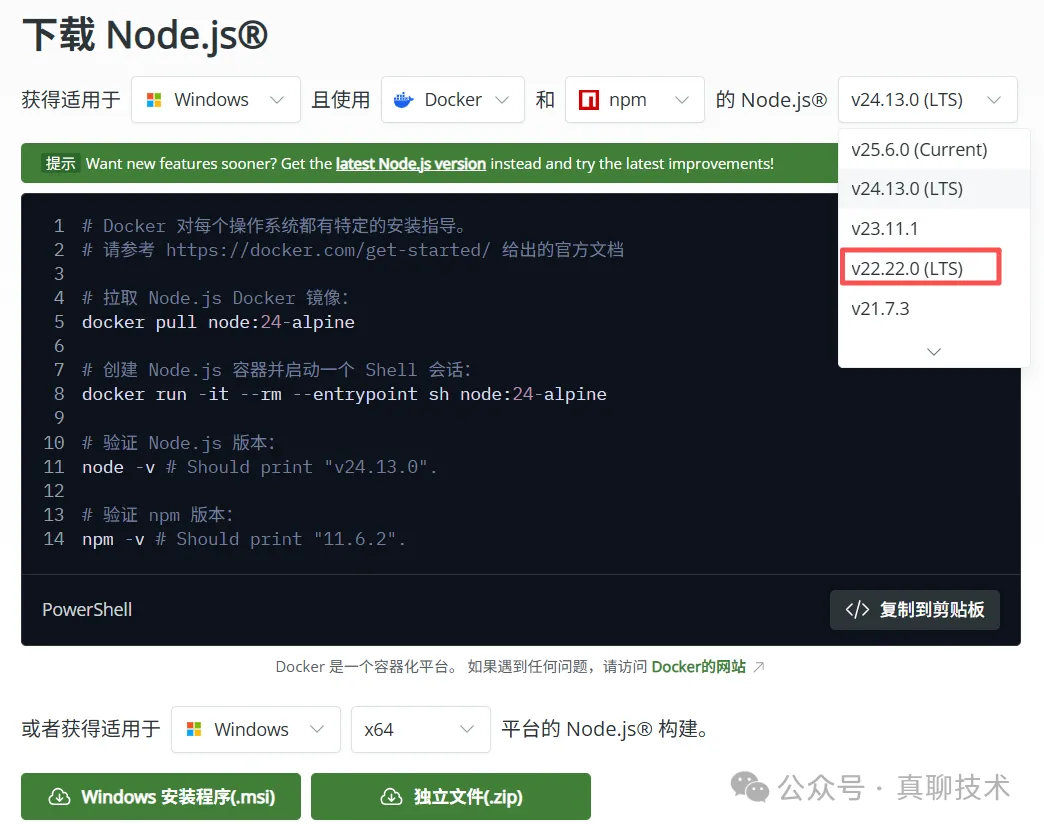
Task: Open the npm package manager dropdown
Action: pyautogui.click(x=634, y=100)
